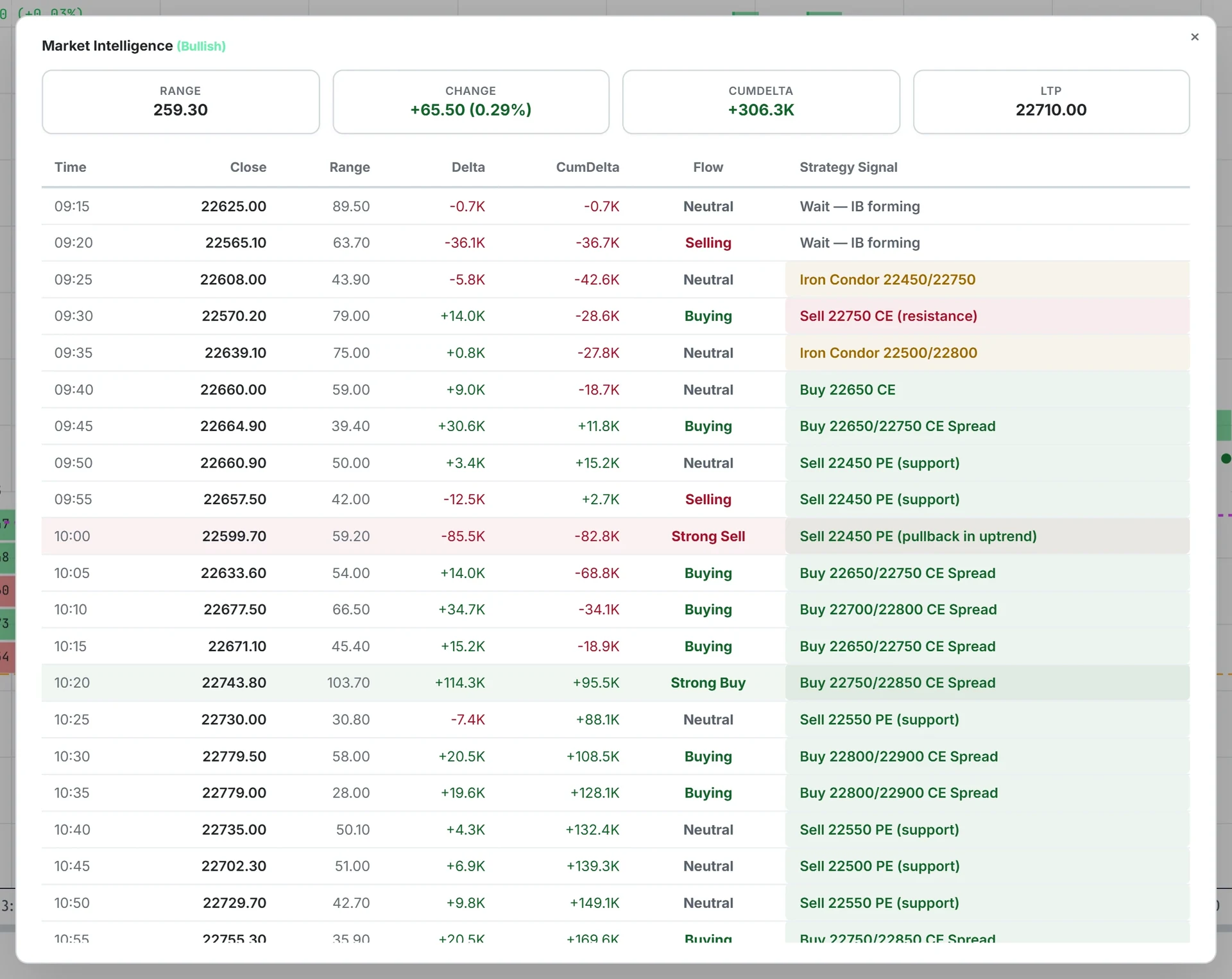The width and height of the screenshot is (1232, 979).
Task: Click cumulative delta +11.8K
Action: click(598, 427)
